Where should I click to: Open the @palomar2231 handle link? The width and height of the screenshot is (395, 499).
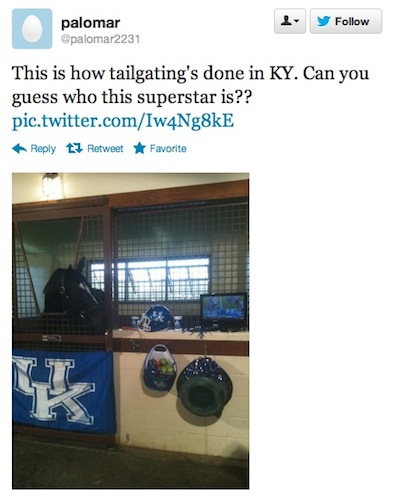pyautogui.click(x=100, y=39)
